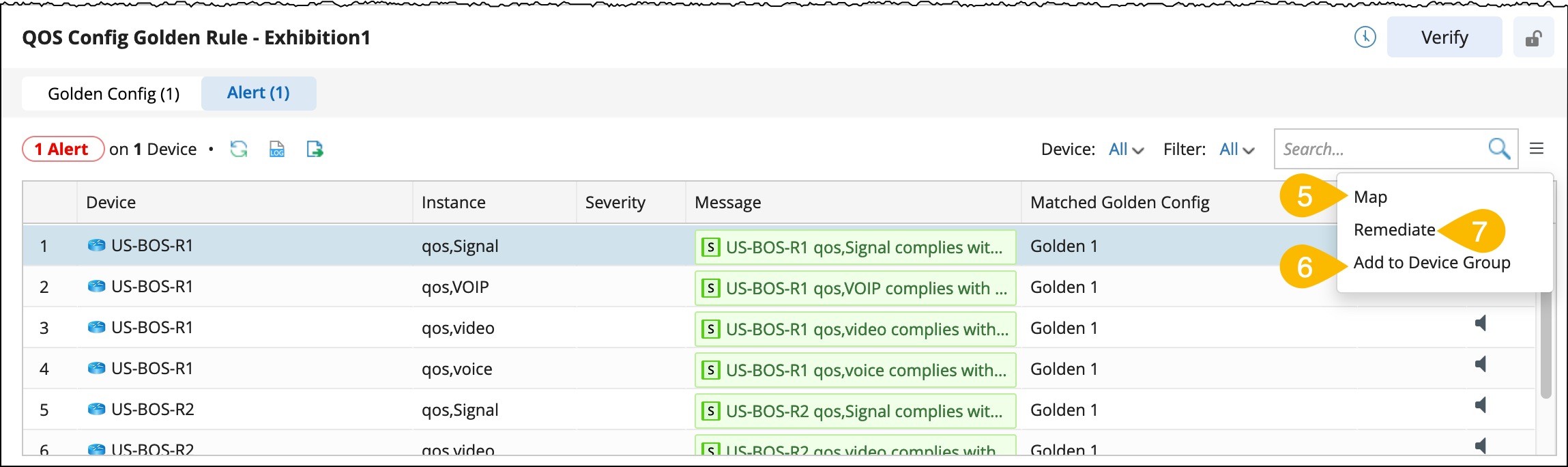This screenshot has width=1568, height=467.
Task: Select Add to Device Group option
Action: (x=1432, y=263)
